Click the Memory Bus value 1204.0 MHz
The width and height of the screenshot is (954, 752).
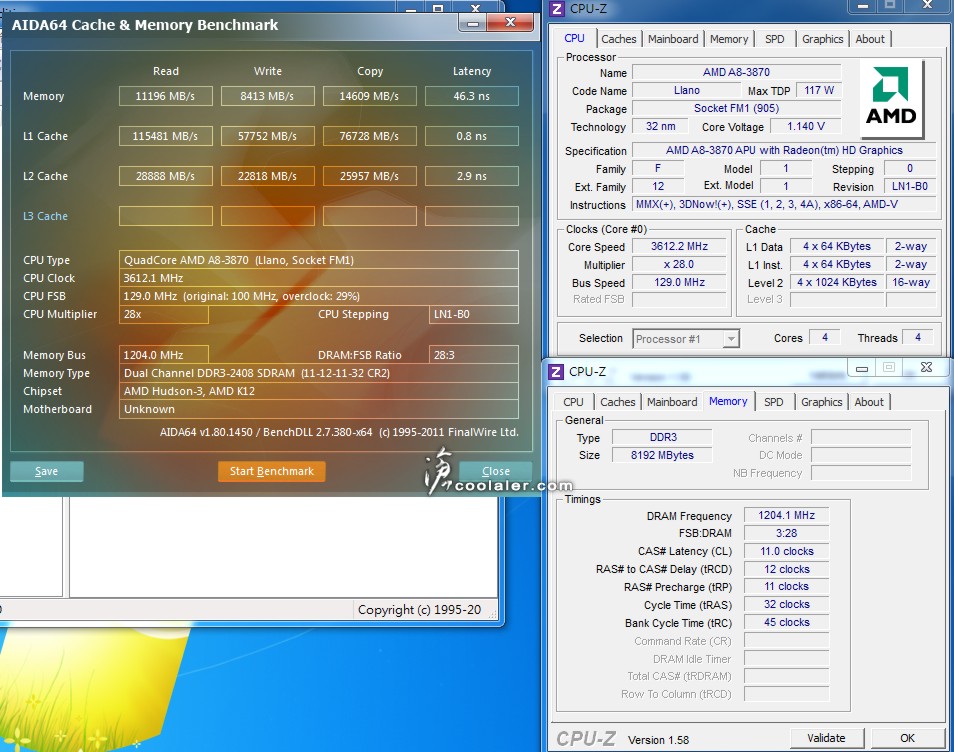click(164, 355)
